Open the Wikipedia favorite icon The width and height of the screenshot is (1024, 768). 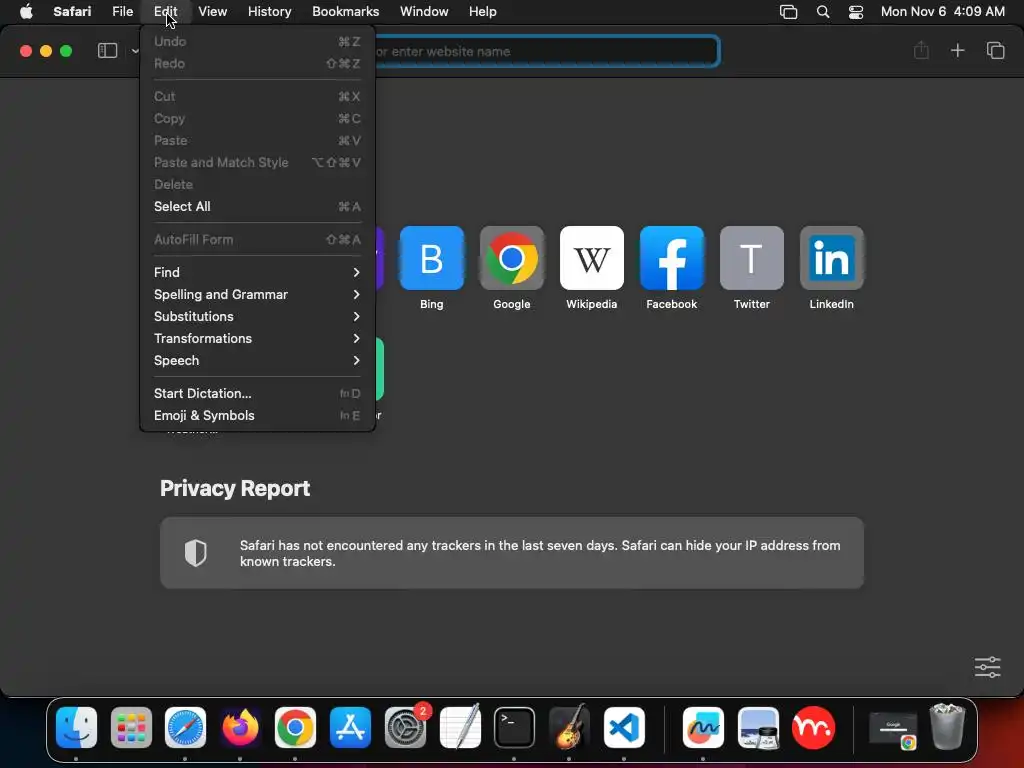[592, 258]
